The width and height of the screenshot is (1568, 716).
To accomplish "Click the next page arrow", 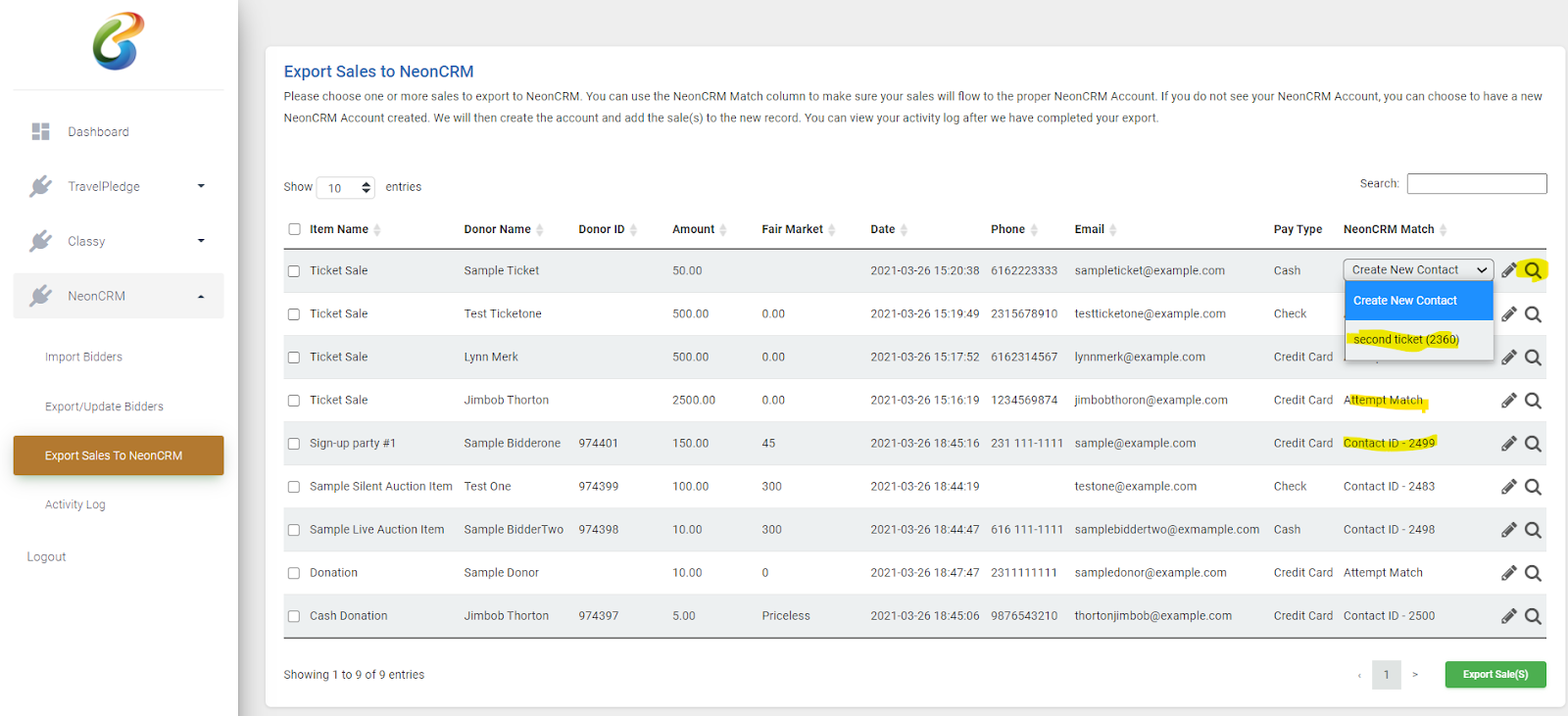I will coord(1415,675).
